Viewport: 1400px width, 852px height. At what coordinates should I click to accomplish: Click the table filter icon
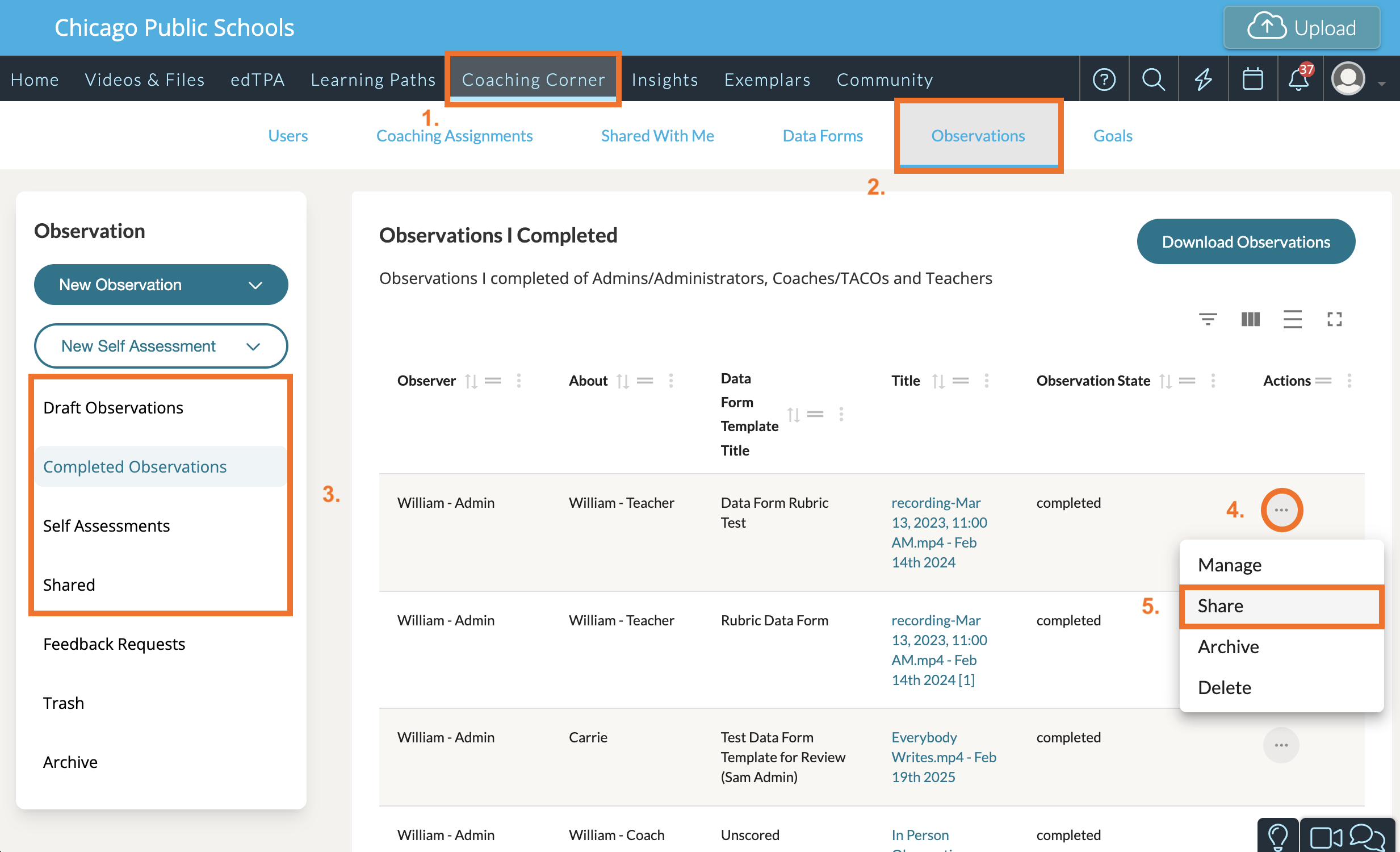tap(1208, 319)
